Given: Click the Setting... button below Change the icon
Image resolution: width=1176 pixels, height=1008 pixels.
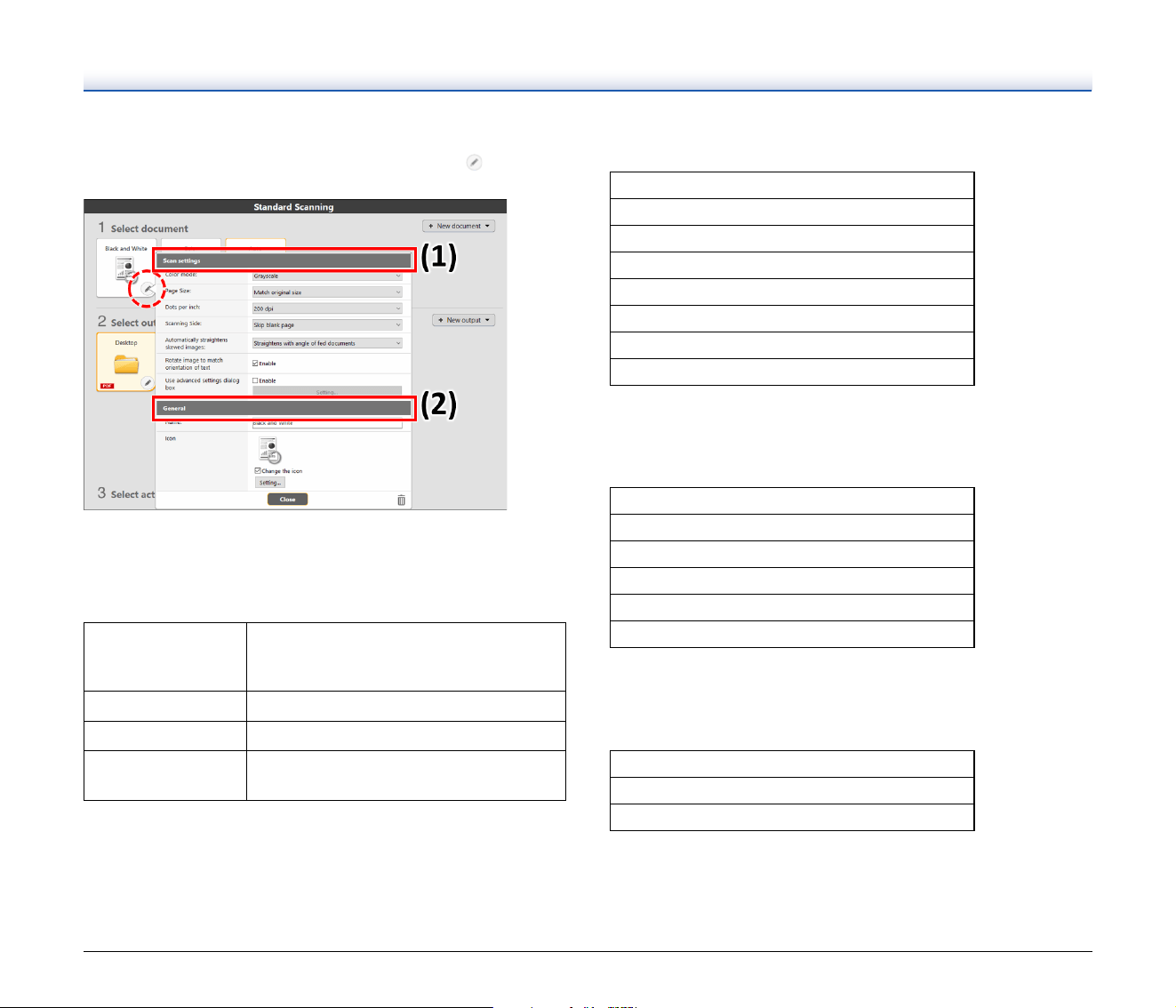Looking at the screenshot, I should 270,483.
